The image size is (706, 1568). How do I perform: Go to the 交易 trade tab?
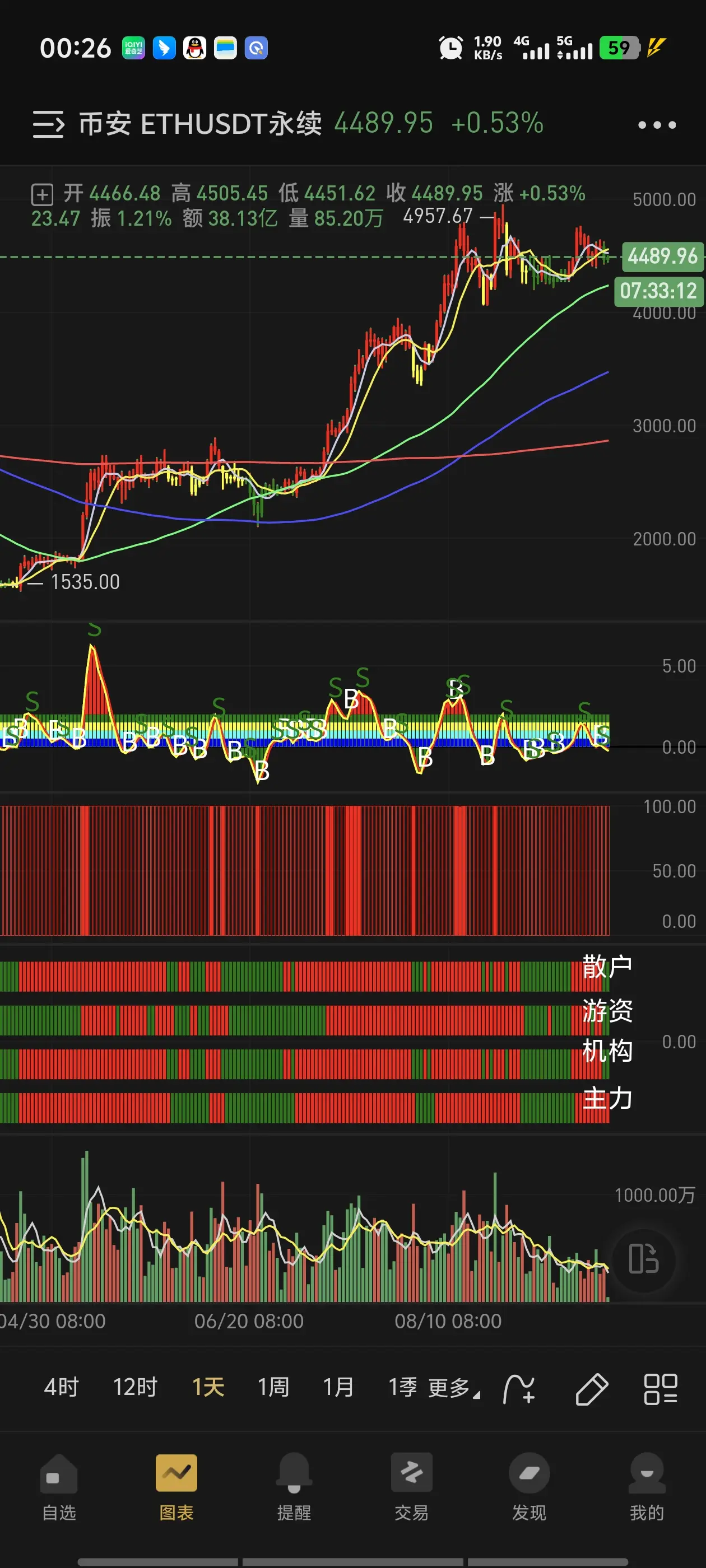412,1487
